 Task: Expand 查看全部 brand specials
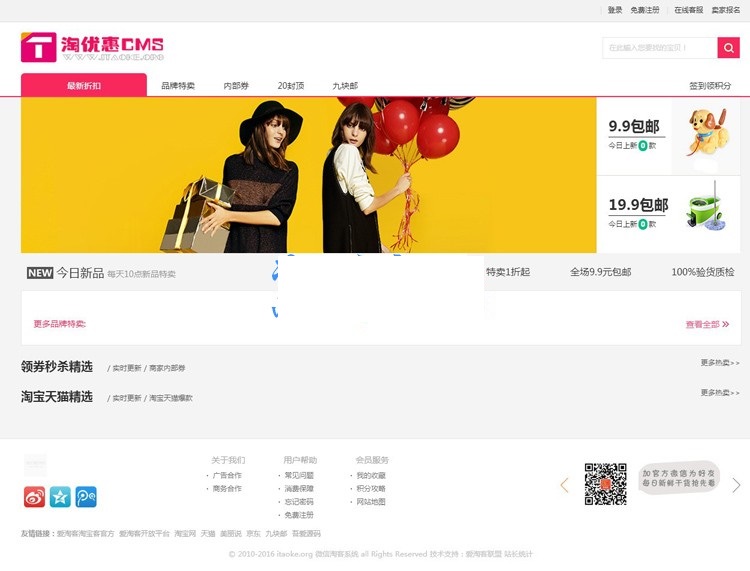pyautogui.click(x=706, y=324)
